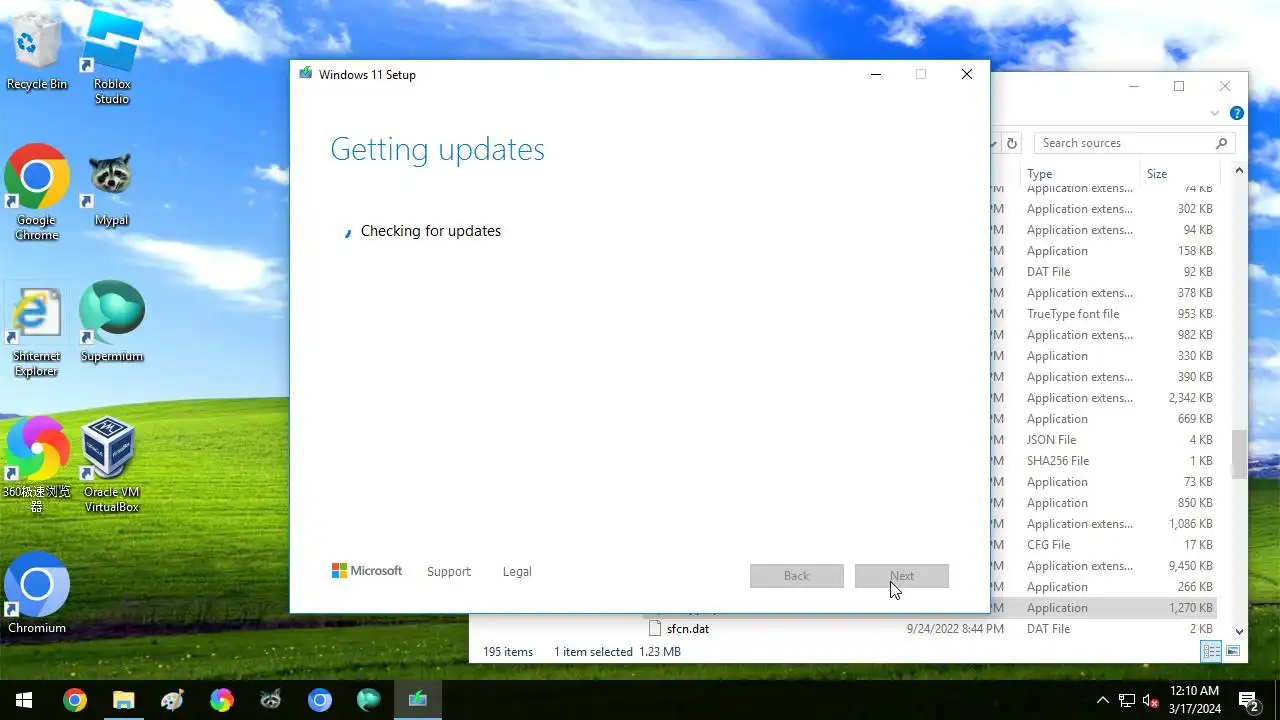The height and width of the screenshot is (720, 1280).
Task: Maximize the File Explorer window
Action: 1179,86
